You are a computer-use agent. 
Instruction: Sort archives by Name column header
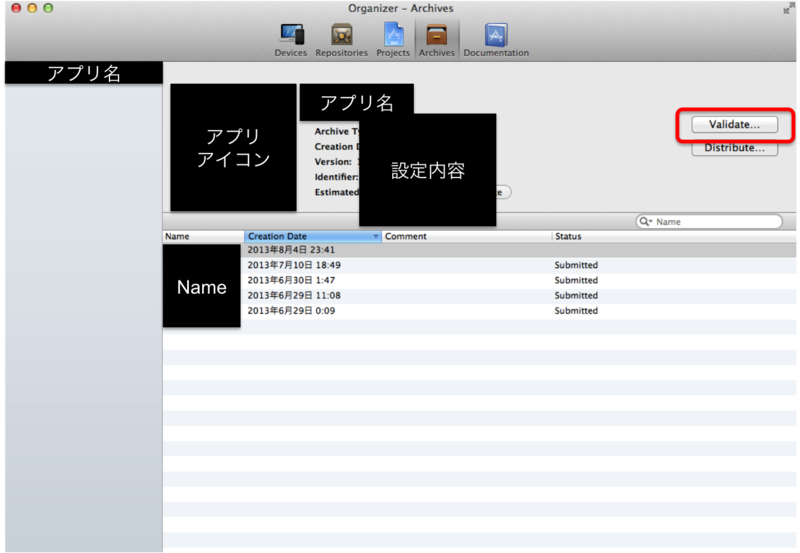(203, 236)
